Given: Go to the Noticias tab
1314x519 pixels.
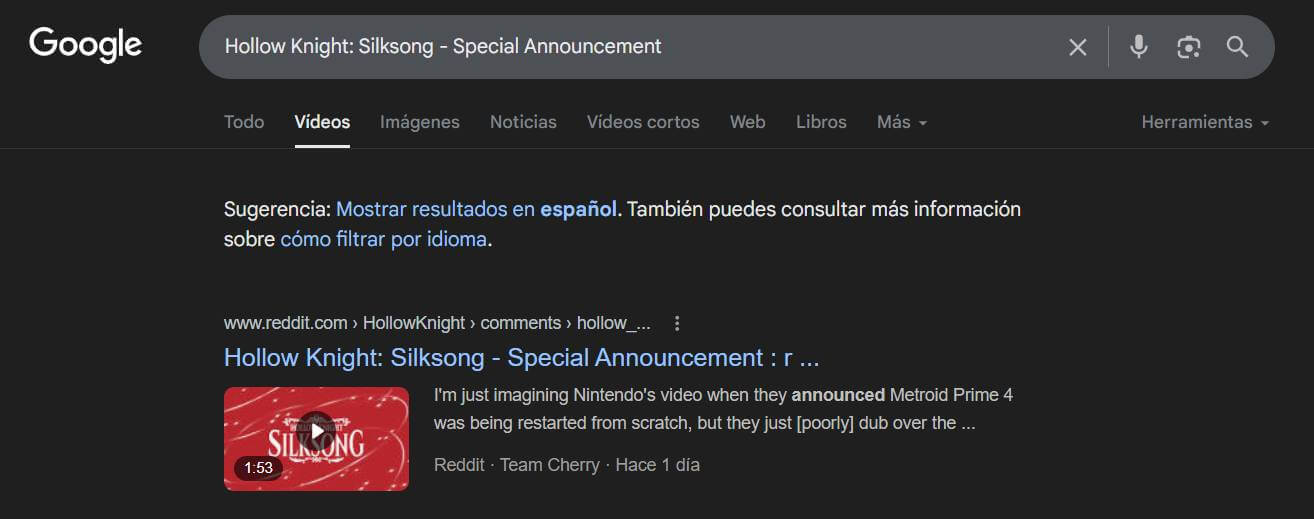Looking at the screenshot, I should (x=523, y=122).
